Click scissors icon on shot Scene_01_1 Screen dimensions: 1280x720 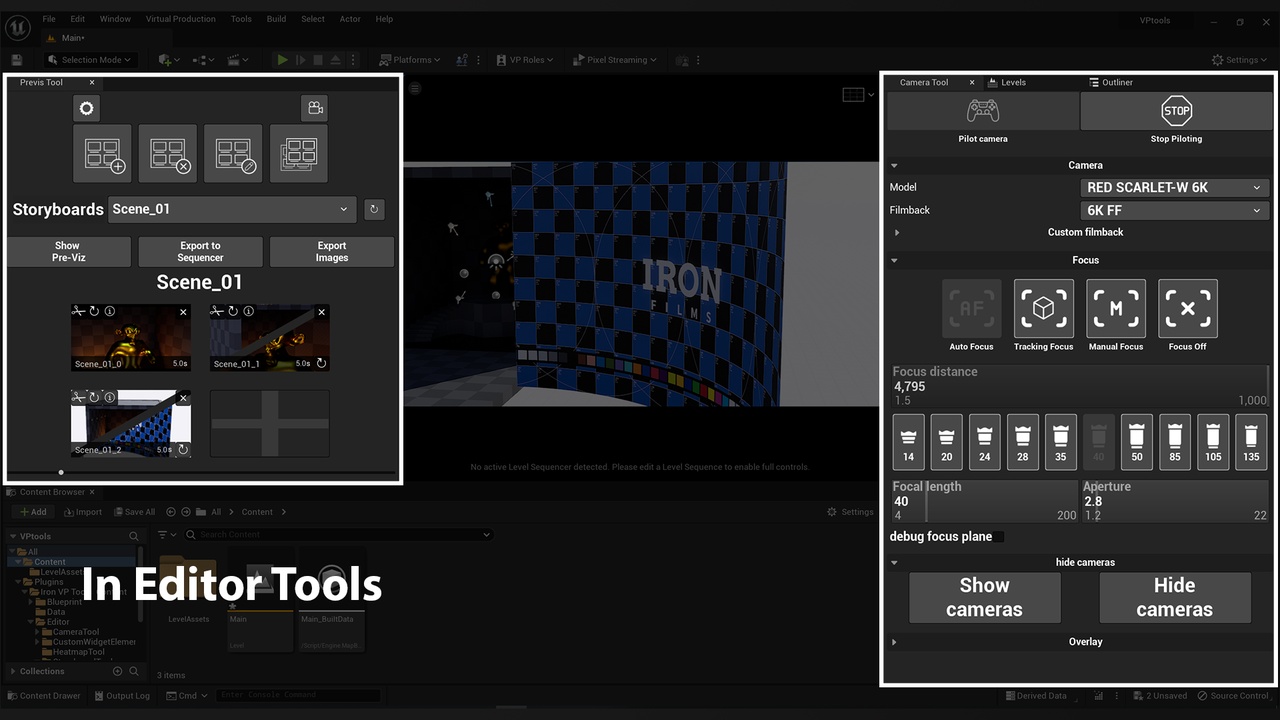(217, 312)
